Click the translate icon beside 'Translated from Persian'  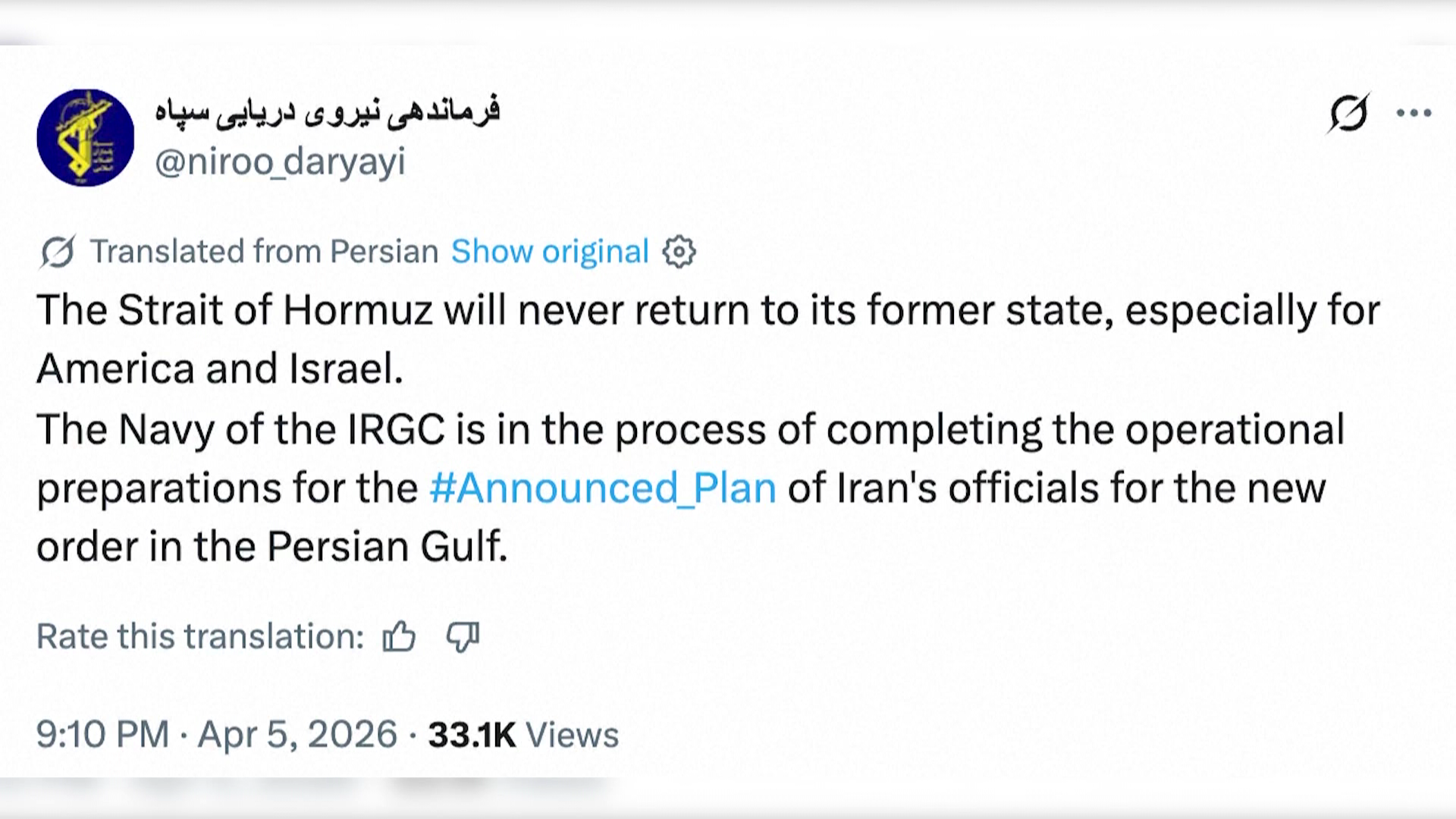(58, 252)
